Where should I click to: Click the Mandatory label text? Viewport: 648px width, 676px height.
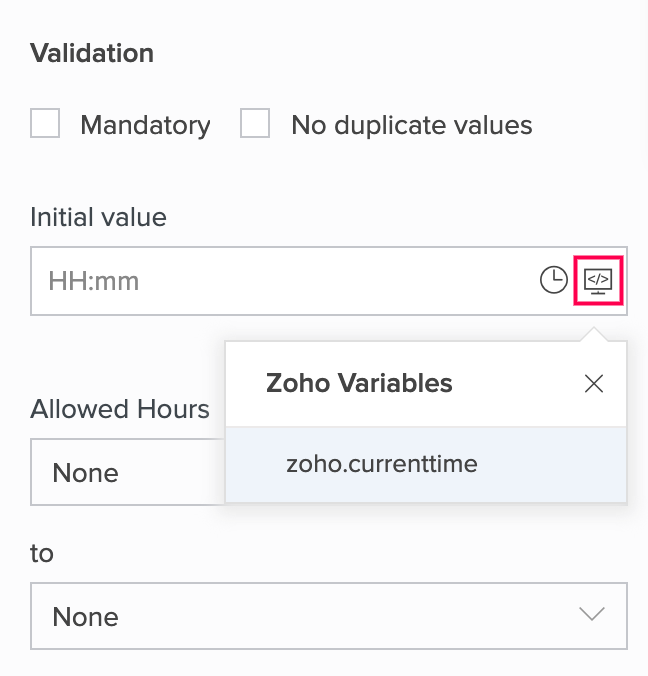[145, 125]
